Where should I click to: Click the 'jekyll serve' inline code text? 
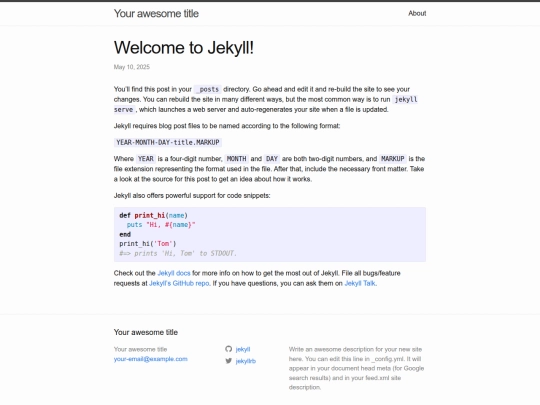click(406, 100)
